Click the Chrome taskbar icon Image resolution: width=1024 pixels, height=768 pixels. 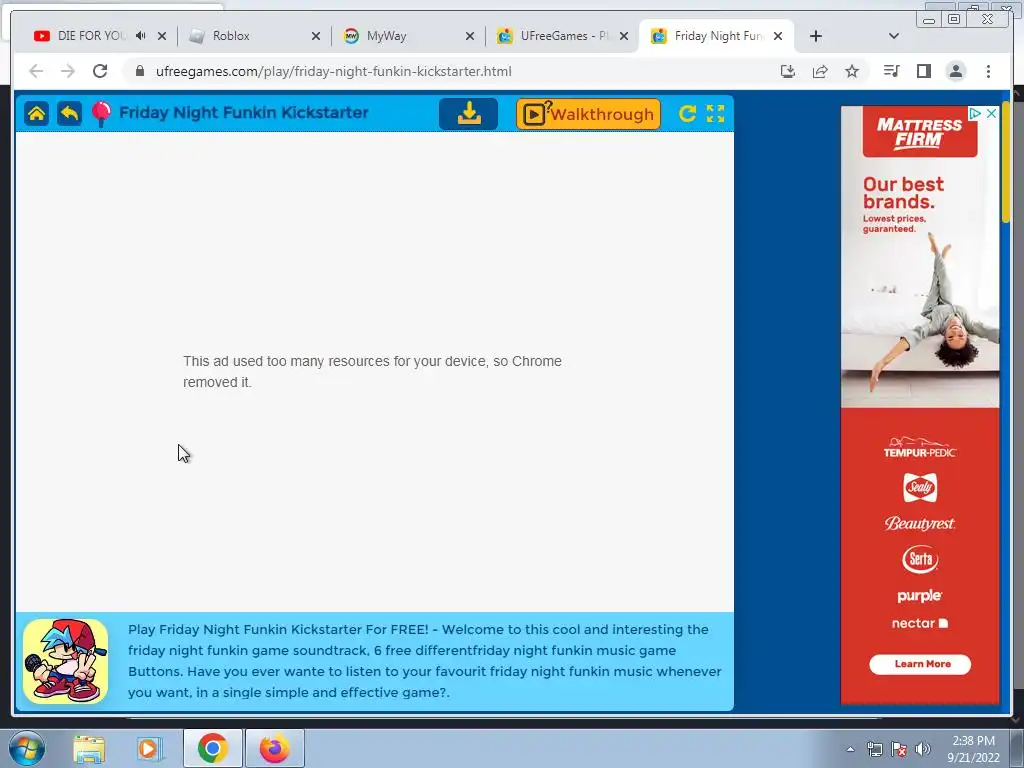(212, 748)
